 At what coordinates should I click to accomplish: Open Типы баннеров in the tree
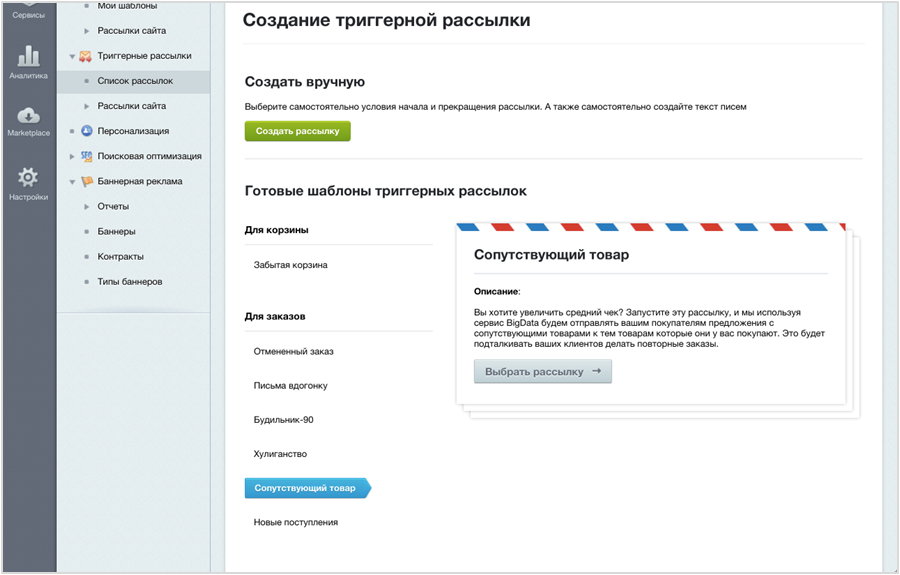(x=130, y=282)
